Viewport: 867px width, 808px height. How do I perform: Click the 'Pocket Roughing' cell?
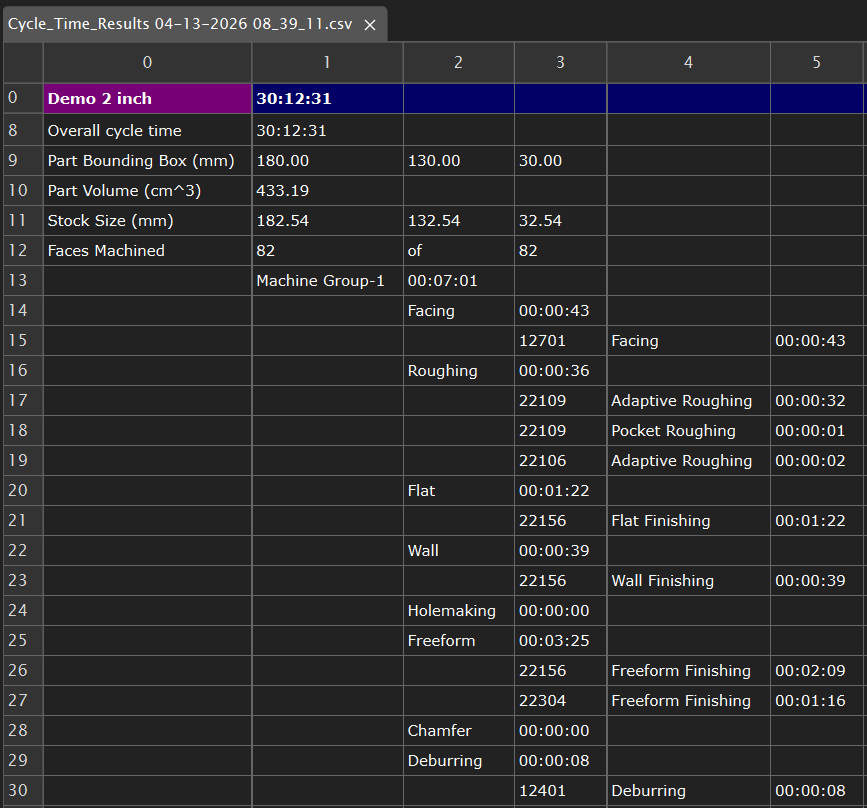[688, 430]
